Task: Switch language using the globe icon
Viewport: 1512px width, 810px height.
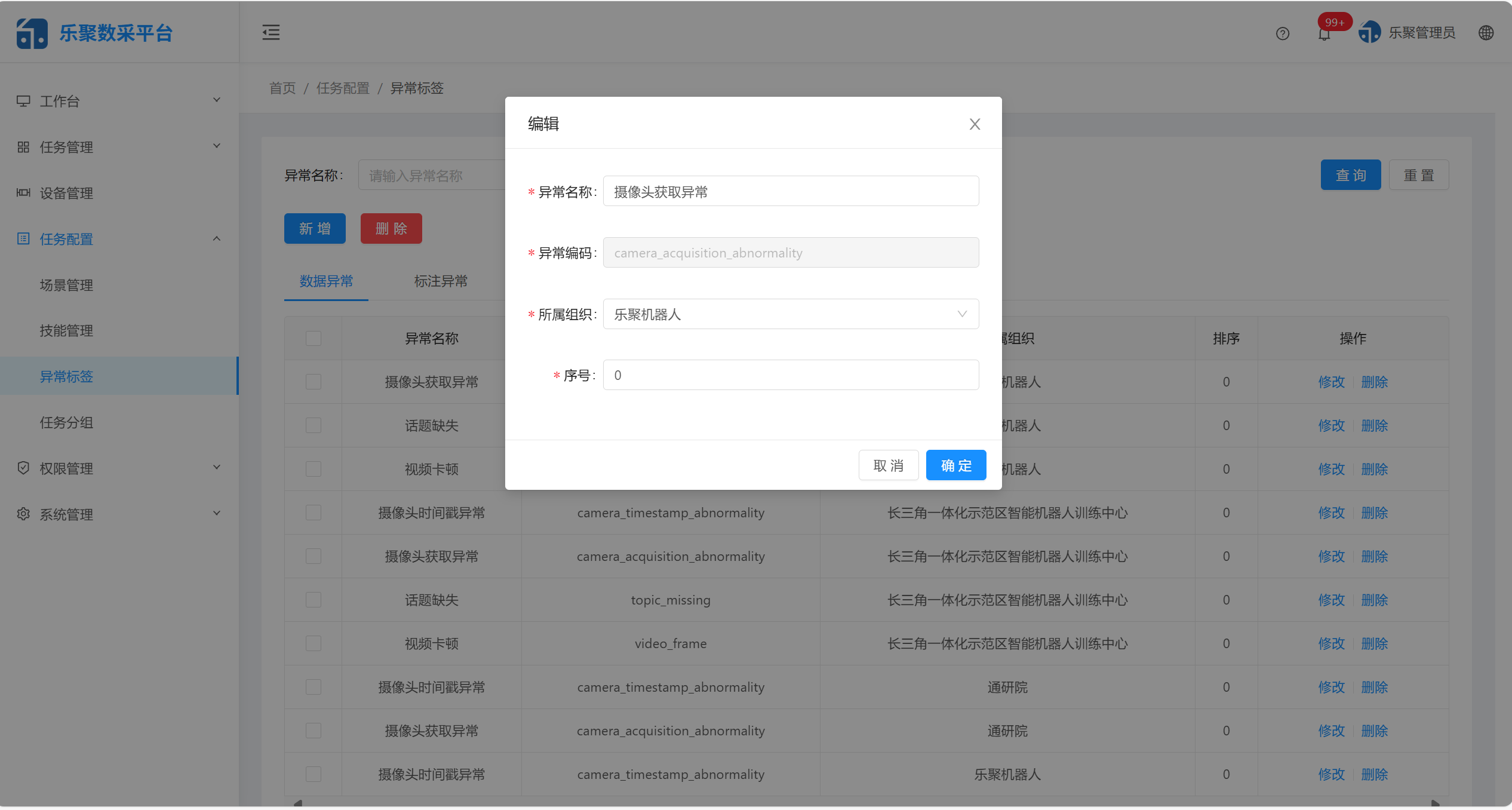Action: pyautogui.click(x=1486, y=33)
